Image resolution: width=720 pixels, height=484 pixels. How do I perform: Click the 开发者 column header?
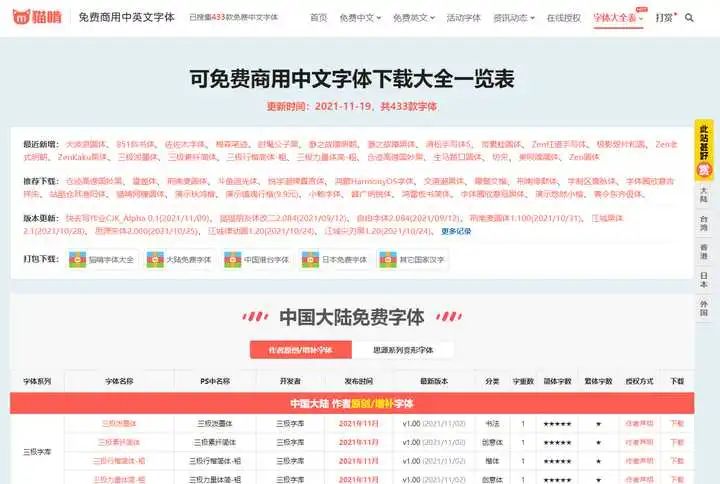coord(290,381)
